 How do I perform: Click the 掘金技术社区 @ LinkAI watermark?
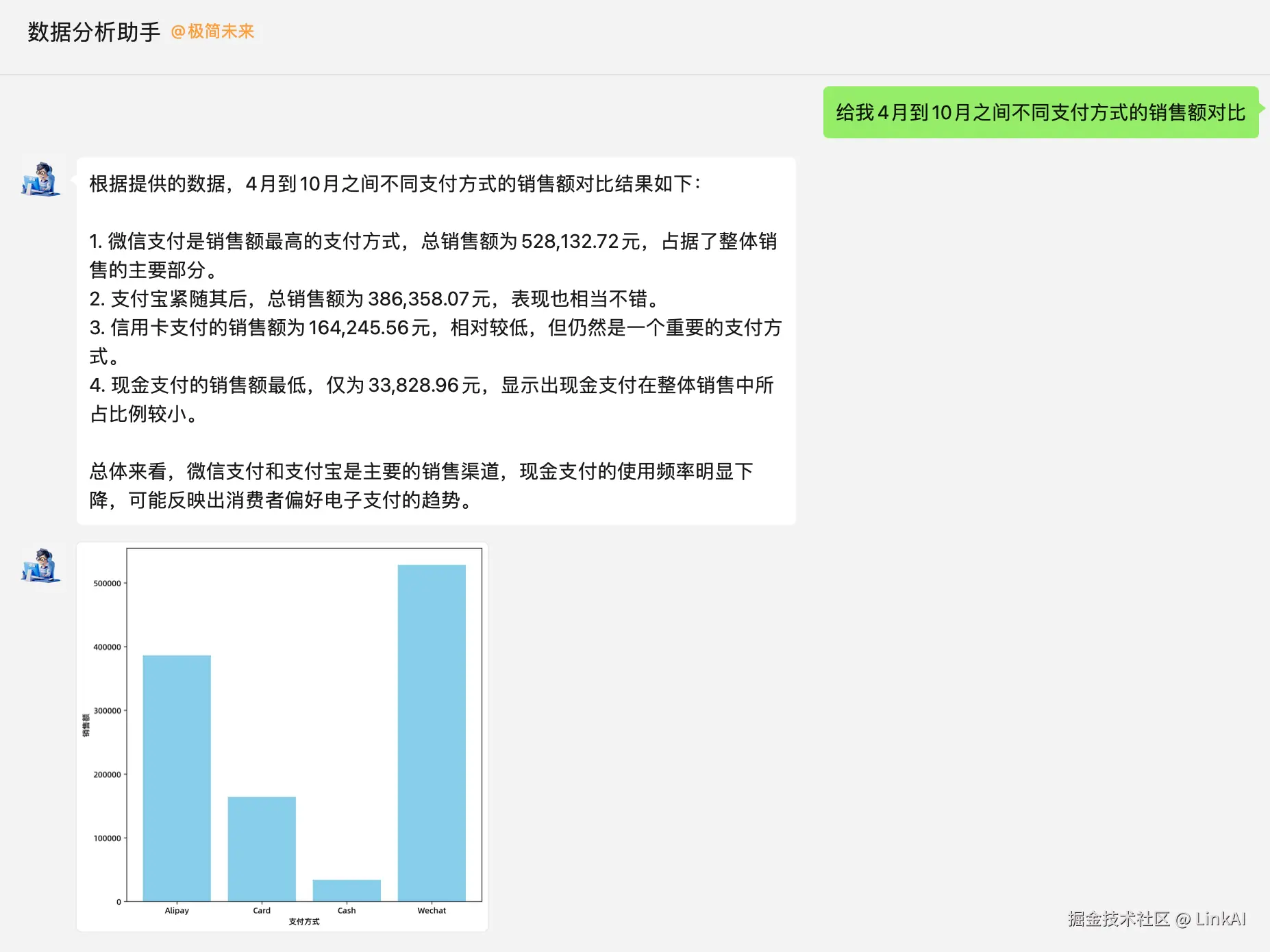[1159, 920]
